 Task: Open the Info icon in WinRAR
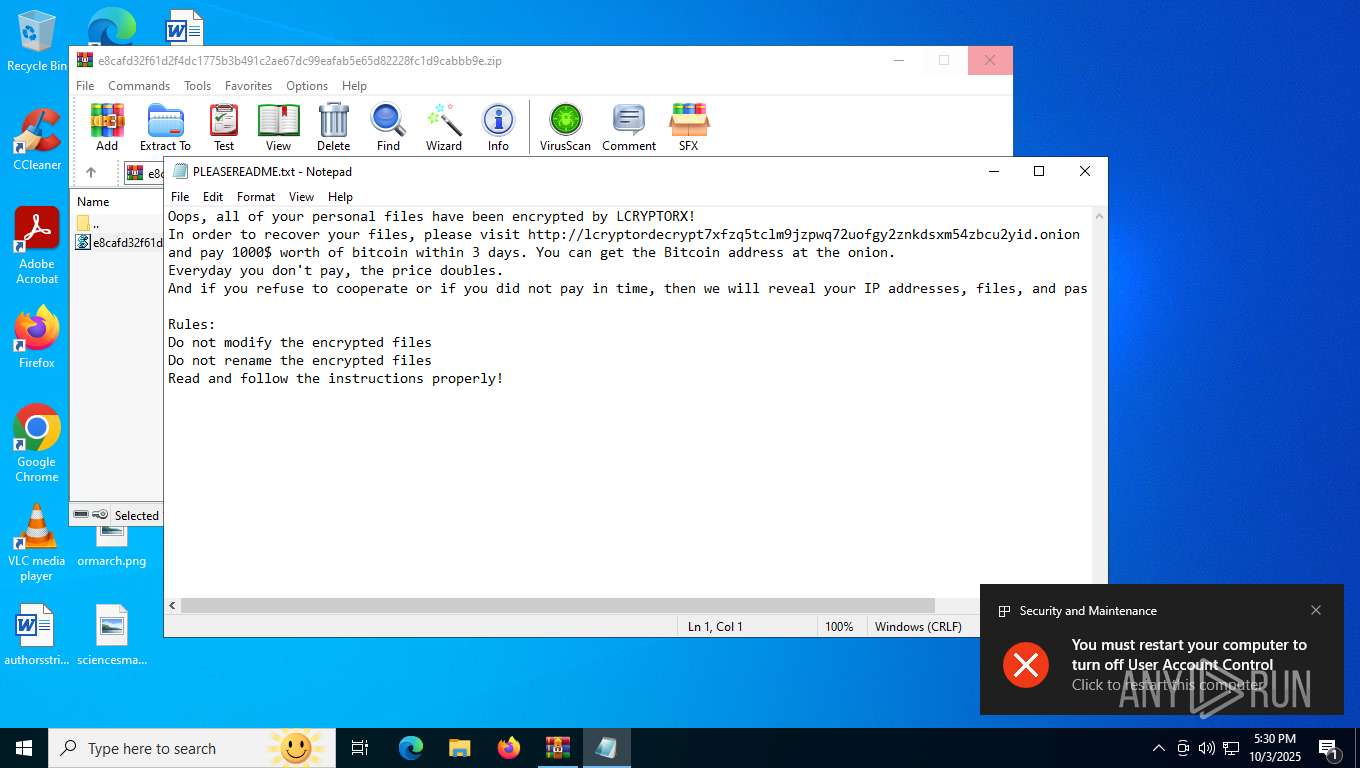tap(498, 127)
